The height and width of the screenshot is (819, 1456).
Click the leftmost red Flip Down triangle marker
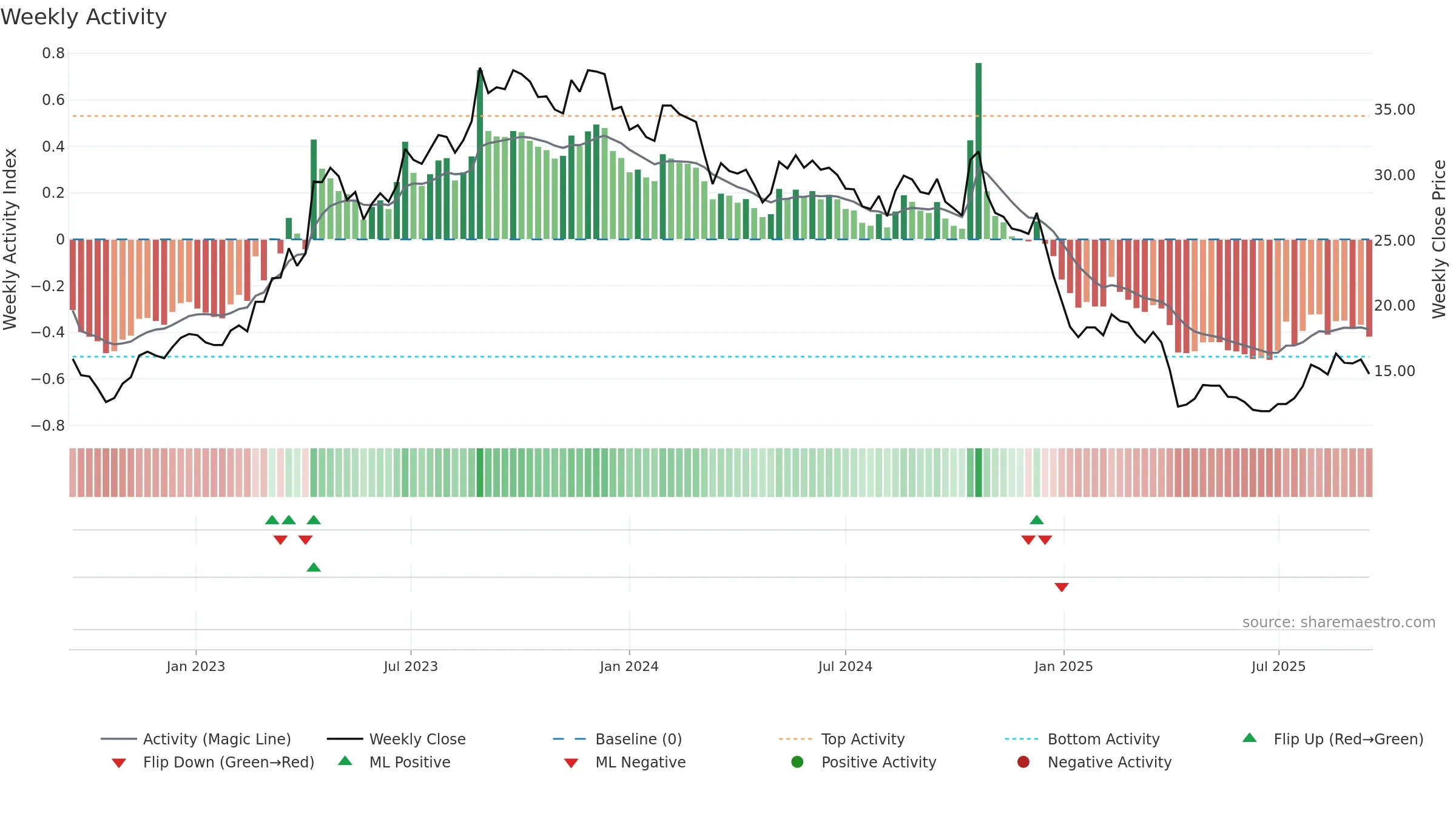tap(280, 540)
